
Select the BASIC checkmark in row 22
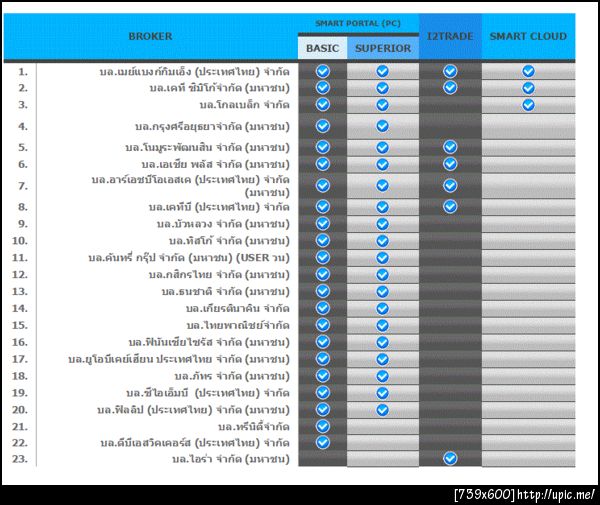(323, 442)
